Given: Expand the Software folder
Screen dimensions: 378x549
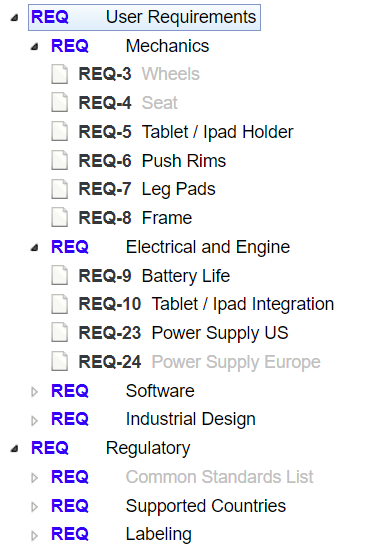Looking at the screenshot, I should [34, 391].
